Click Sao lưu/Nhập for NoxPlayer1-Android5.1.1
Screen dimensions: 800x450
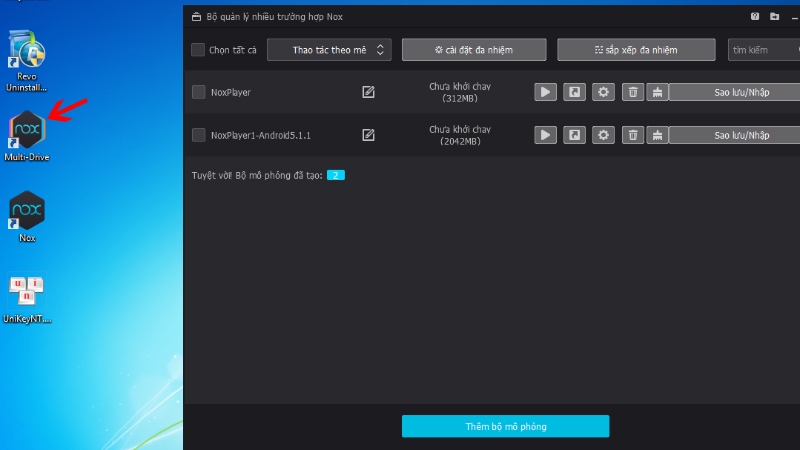(x=735, y=135)
